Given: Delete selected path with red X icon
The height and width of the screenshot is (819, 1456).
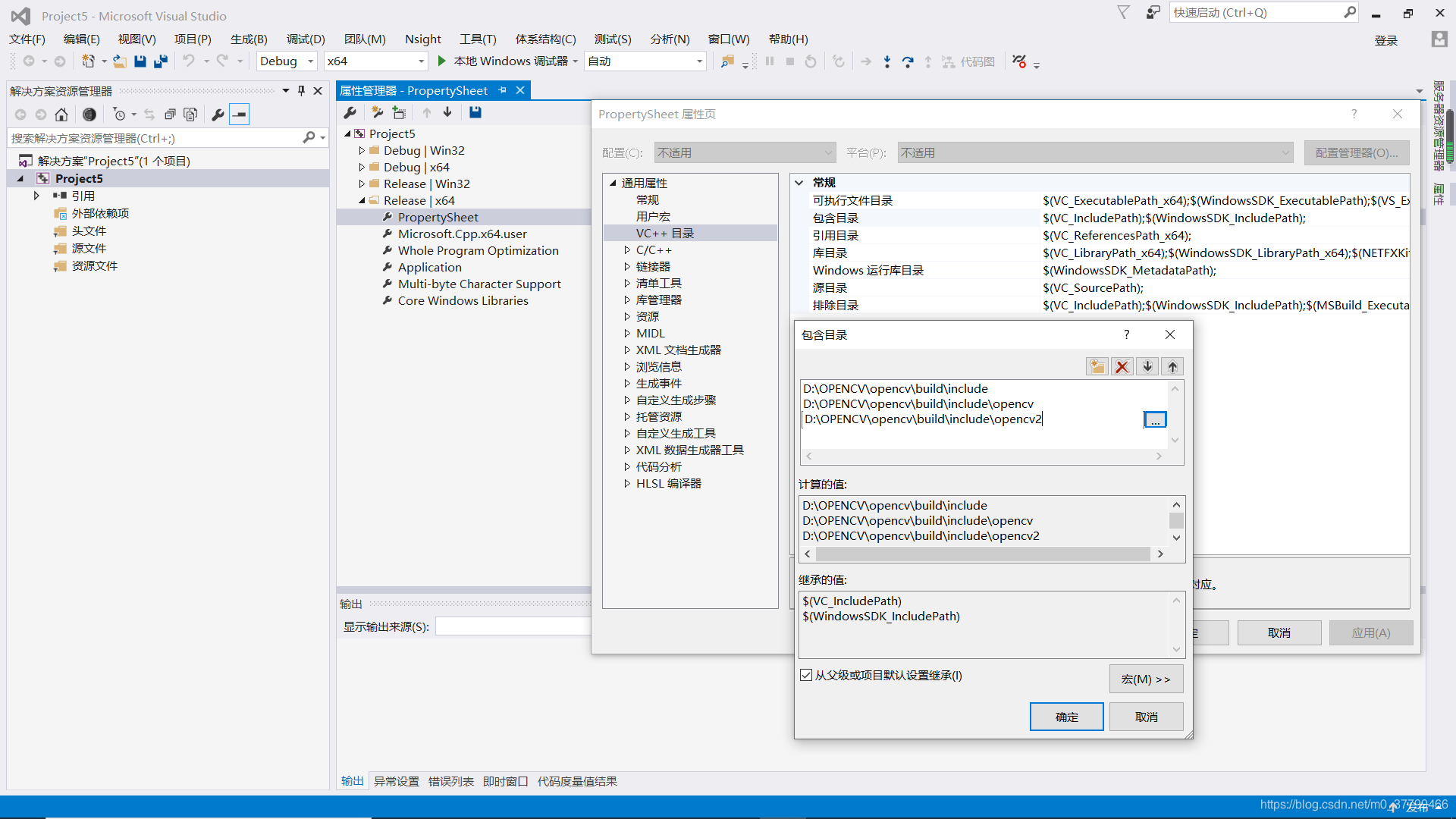Looking at the screenshot, I should 1122,367.
